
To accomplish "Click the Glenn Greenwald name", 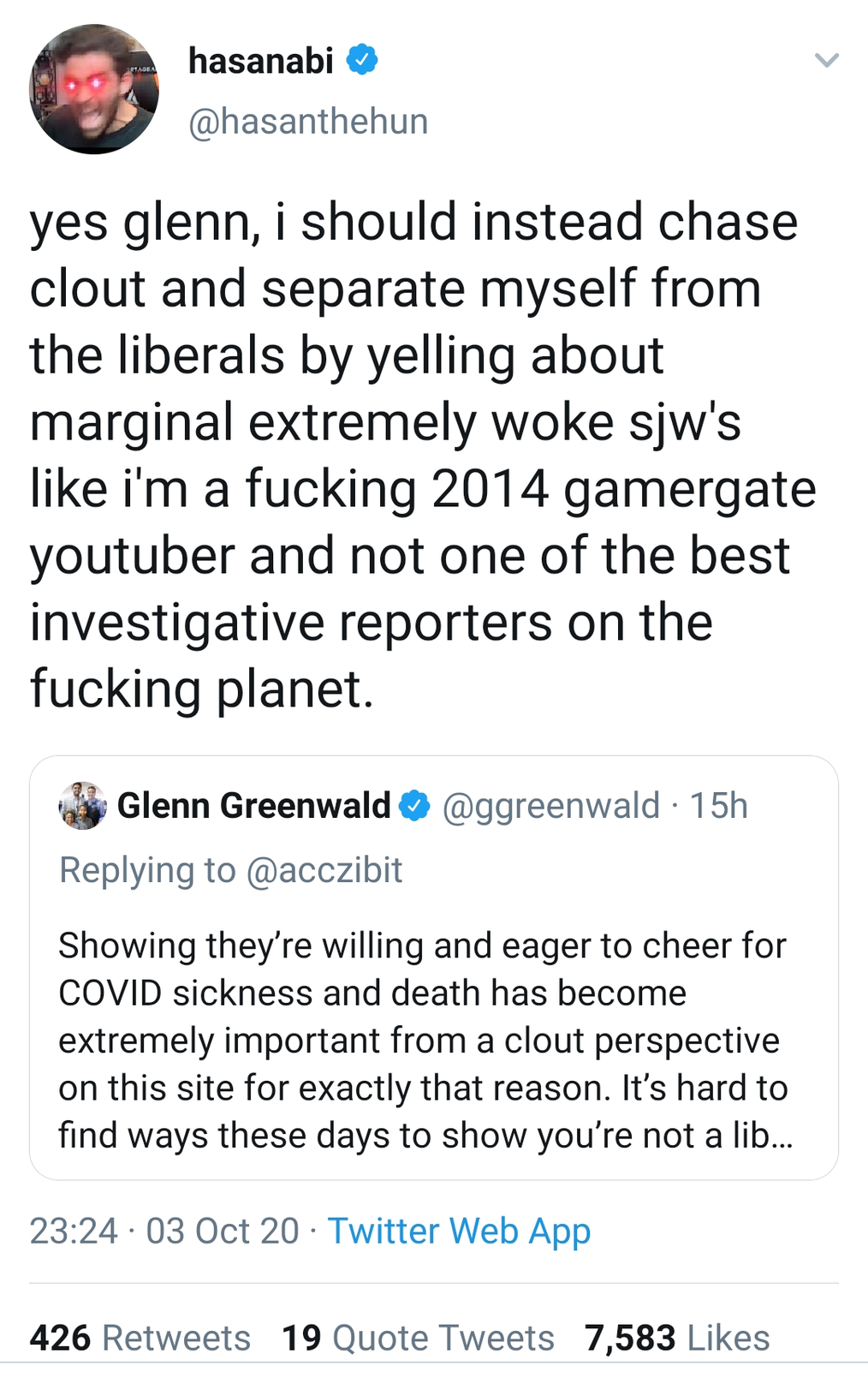I will 253,806.
